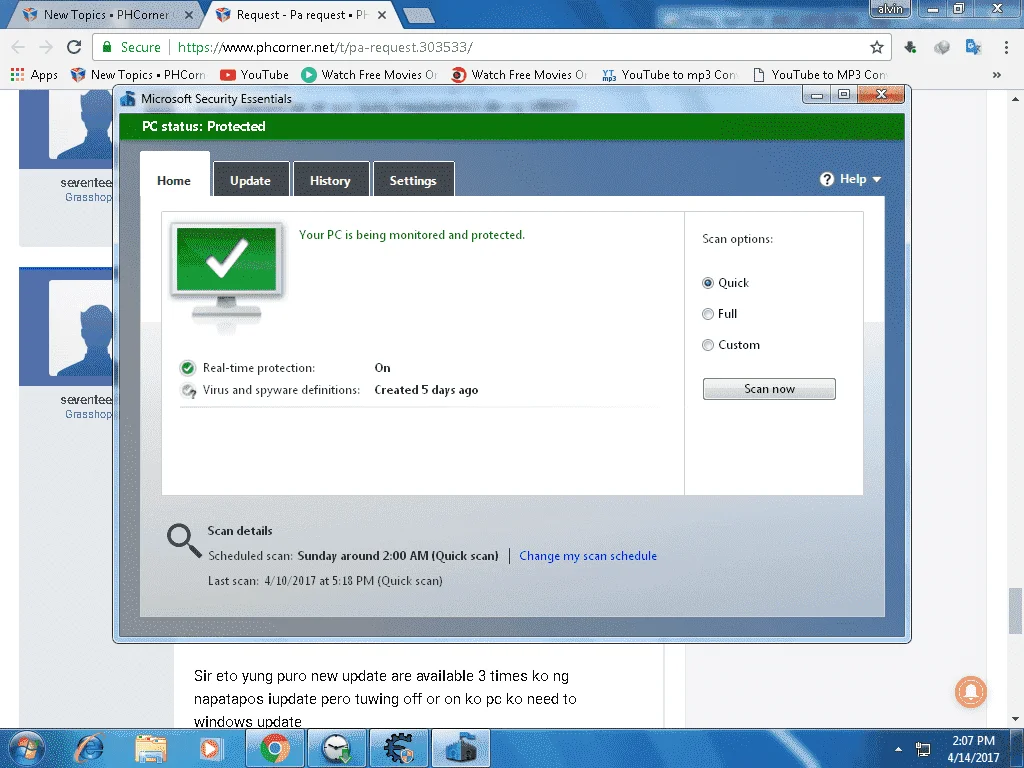The width and height of the screenshot is (1024, 768).
Task: Click the page vertical scrollbar thumb
Action: point(1015,611)
